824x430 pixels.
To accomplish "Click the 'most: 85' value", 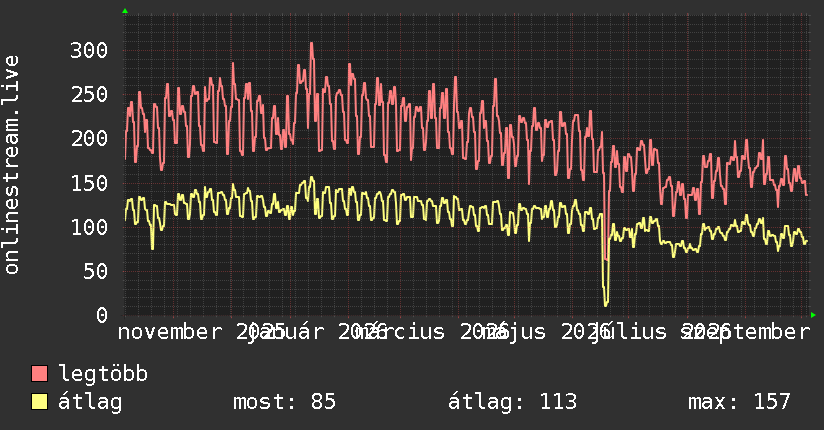I will pos(284,402).
